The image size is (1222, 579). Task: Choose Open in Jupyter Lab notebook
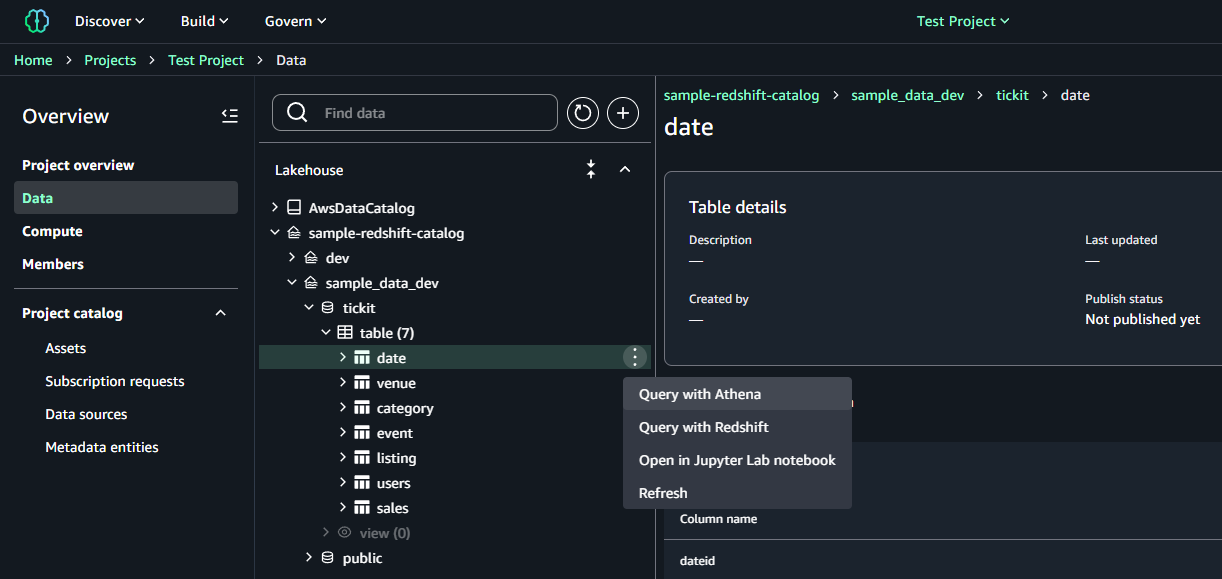(x=737, y=460)
